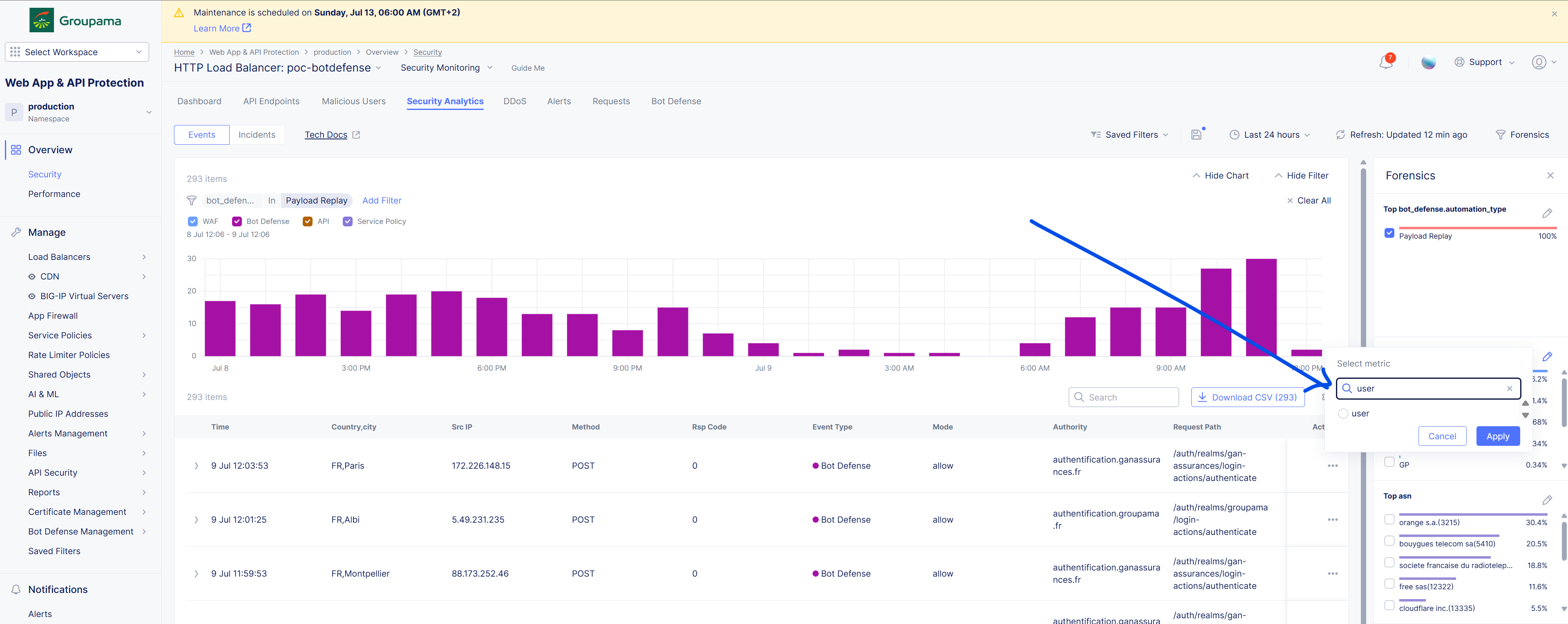The width and height of the screenshot is (1568, 624).
Task: Uncheck the Bot Defense event checkbox
Action: 237,221
